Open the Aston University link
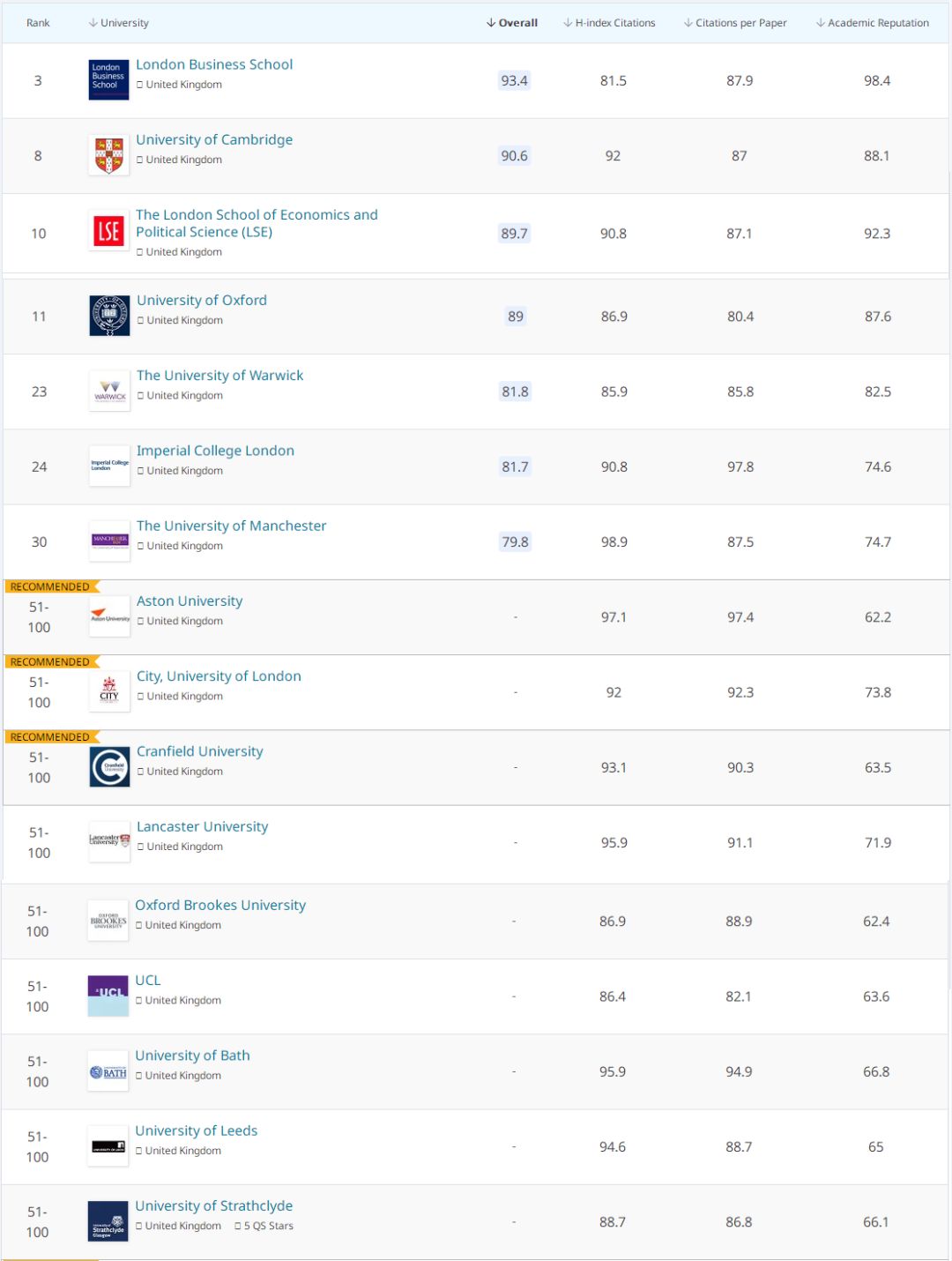This screenshot has width=952, height=1261. (x=190, y=601)
